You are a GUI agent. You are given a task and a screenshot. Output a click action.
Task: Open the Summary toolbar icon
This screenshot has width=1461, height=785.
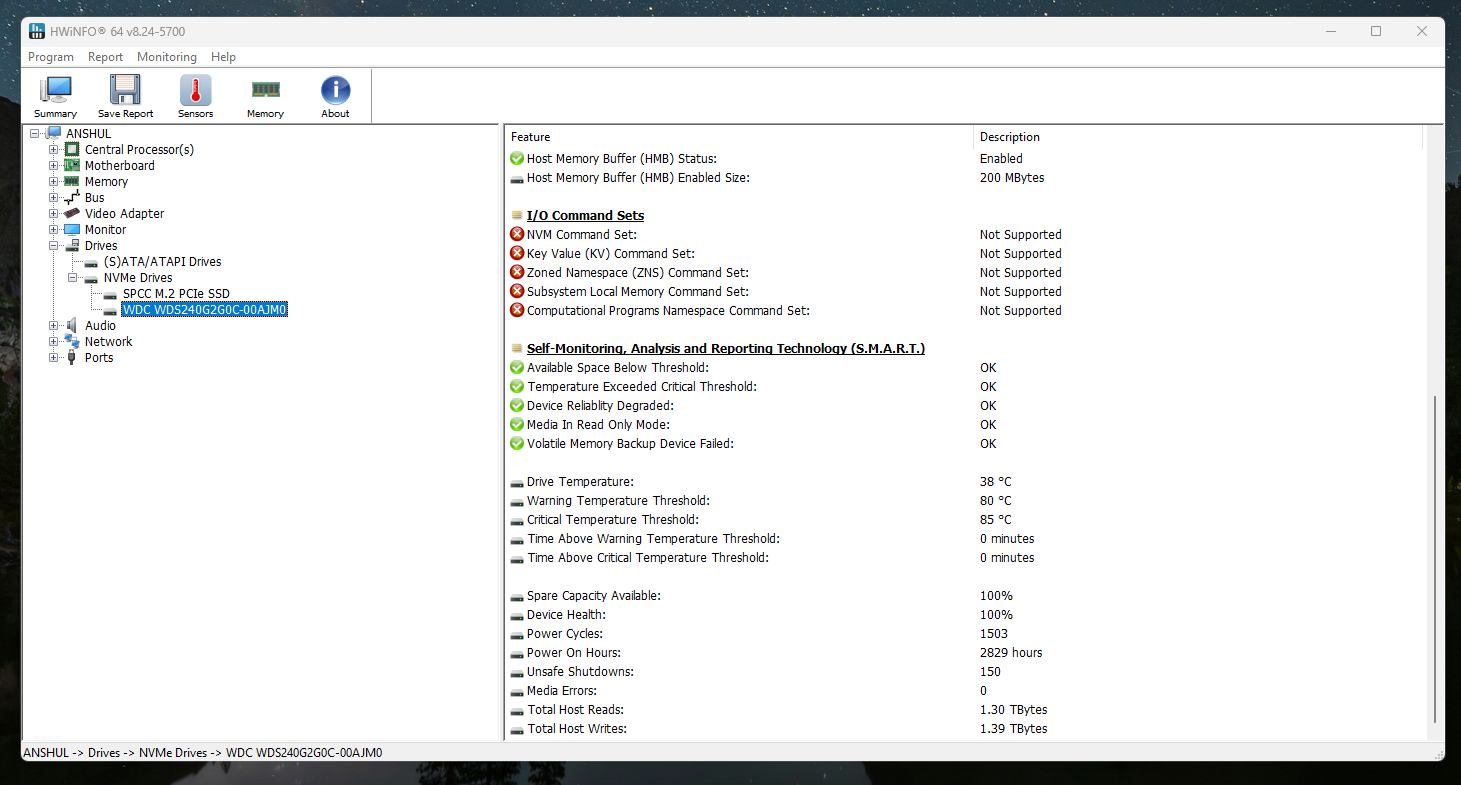pyautogui.click(x=55, y=91)
